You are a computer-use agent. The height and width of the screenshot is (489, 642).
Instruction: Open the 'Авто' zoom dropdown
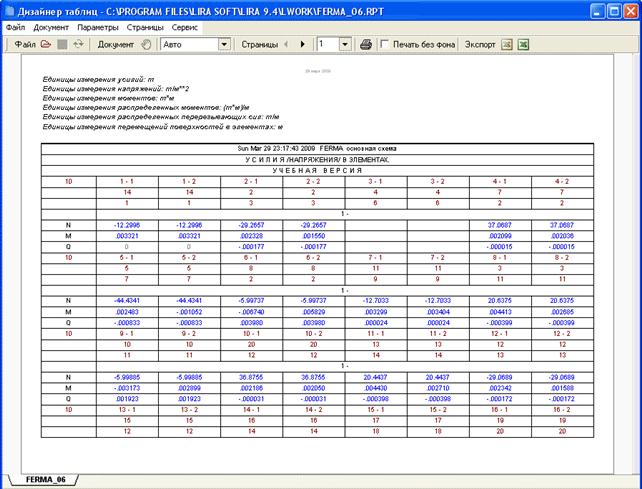[224, 44]
